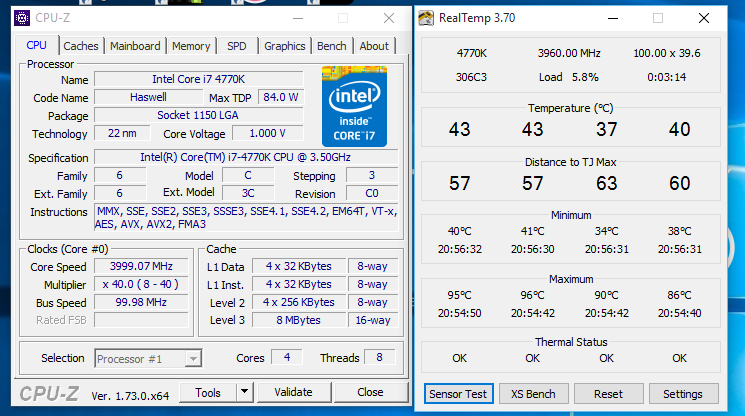745x416 pixels.
Task: Open the Mainboard tab
Action: coord(135,46)
